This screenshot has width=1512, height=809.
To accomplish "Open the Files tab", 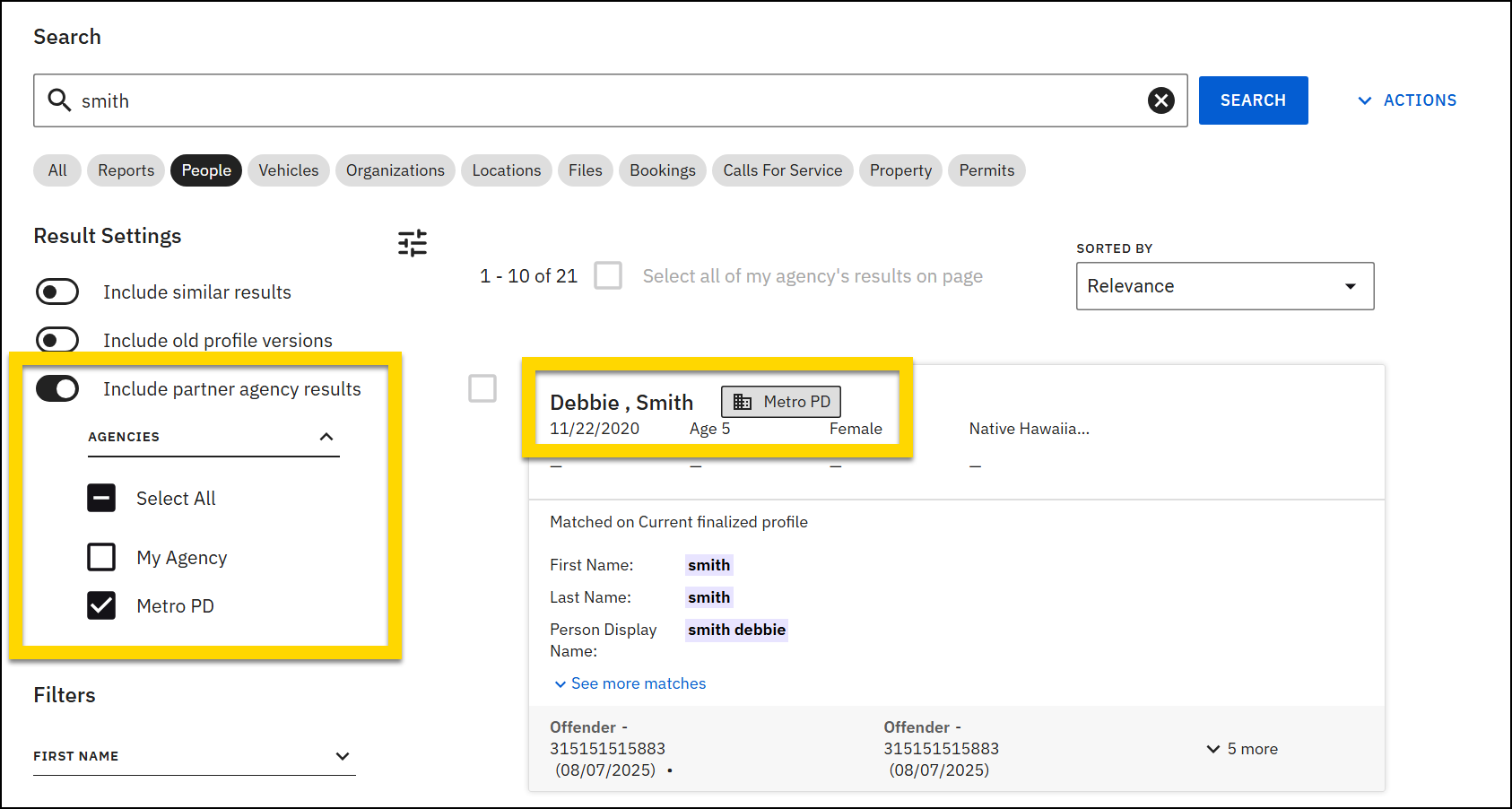I will tap(586, 170).
